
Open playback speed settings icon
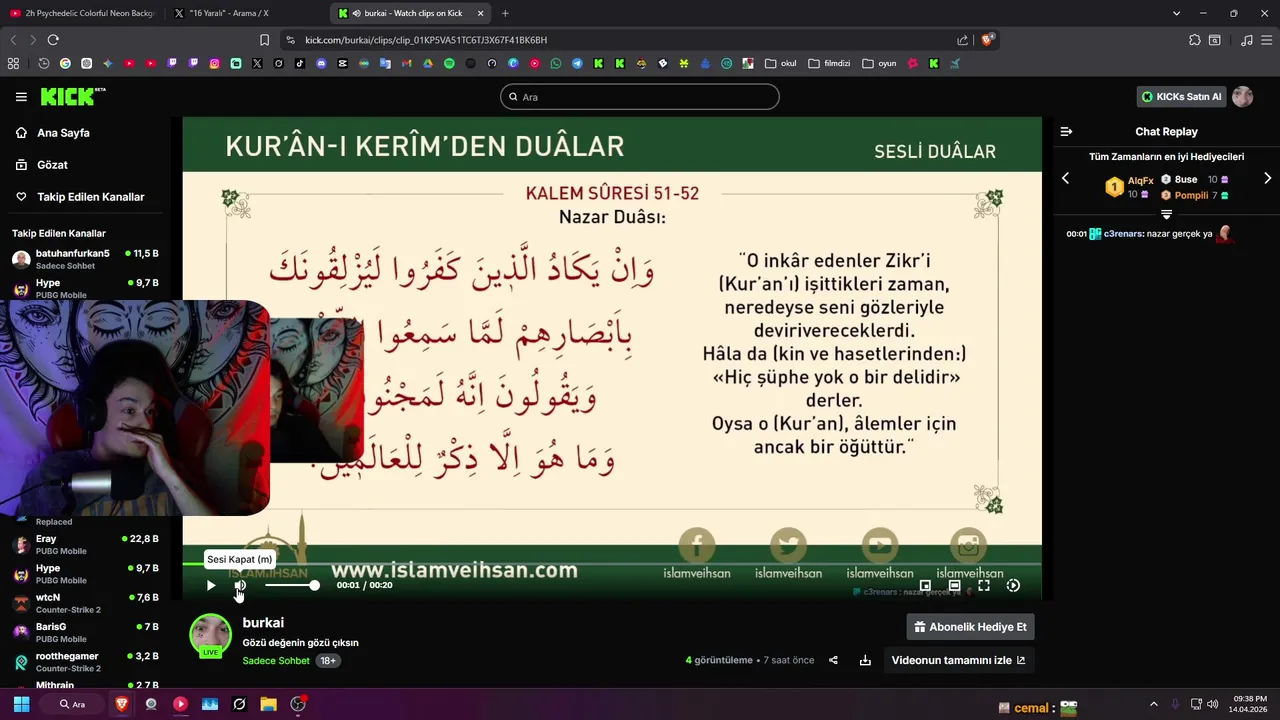(x=1013, y=586)
